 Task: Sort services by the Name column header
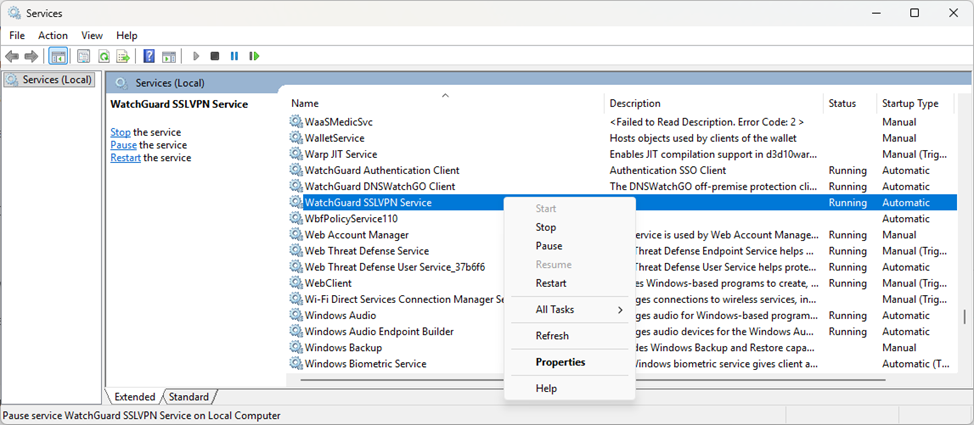point(305,103)
